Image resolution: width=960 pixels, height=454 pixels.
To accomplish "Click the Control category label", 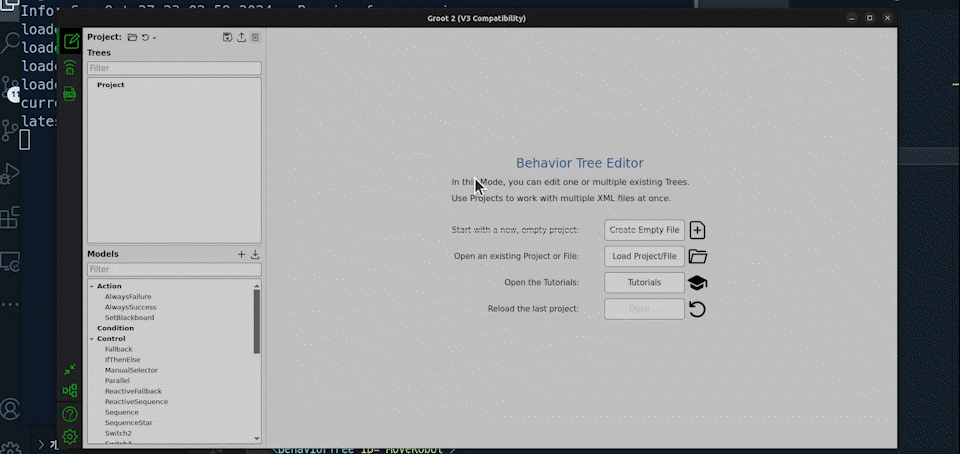I will [111, 339].
